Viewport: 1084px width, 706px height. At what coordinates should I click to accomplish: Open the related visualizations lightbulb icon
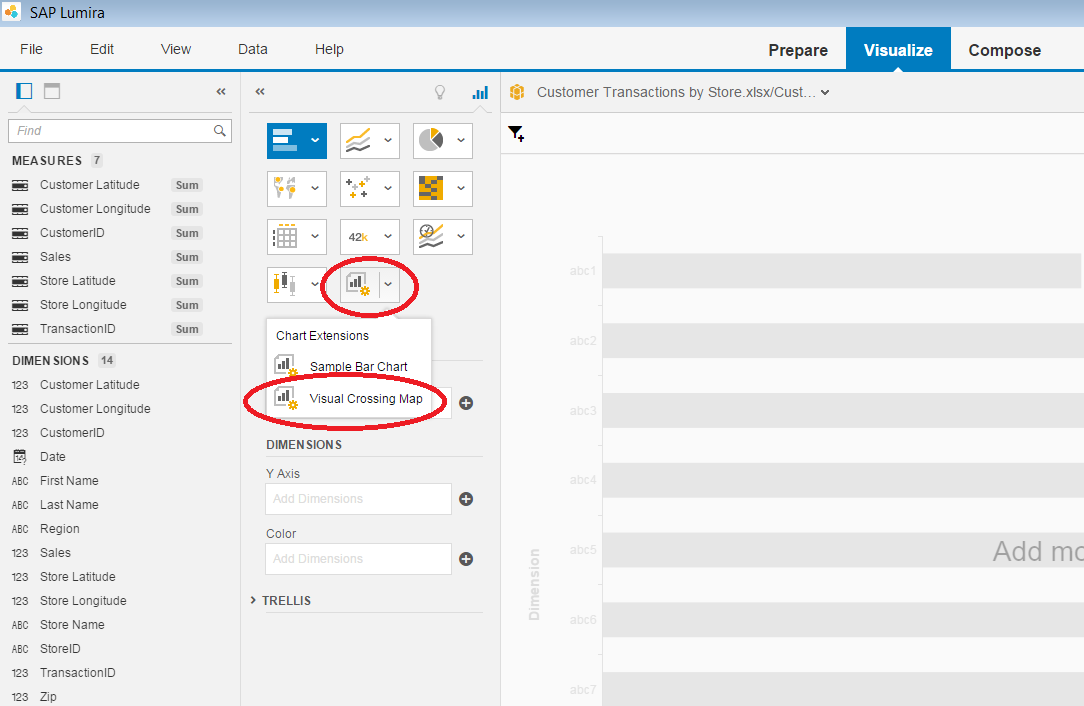440,92
